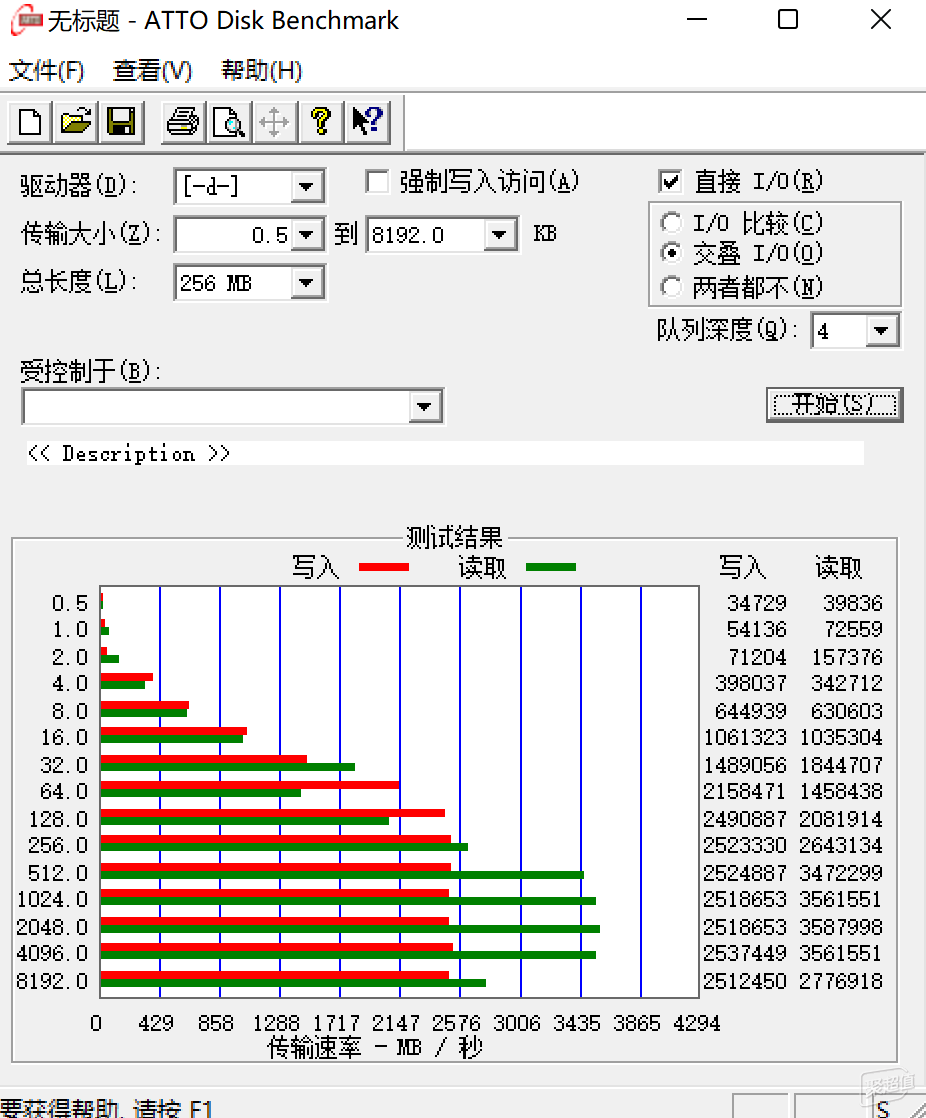
Task: Open the 文件(F) menu
Action: coord(46,71)
